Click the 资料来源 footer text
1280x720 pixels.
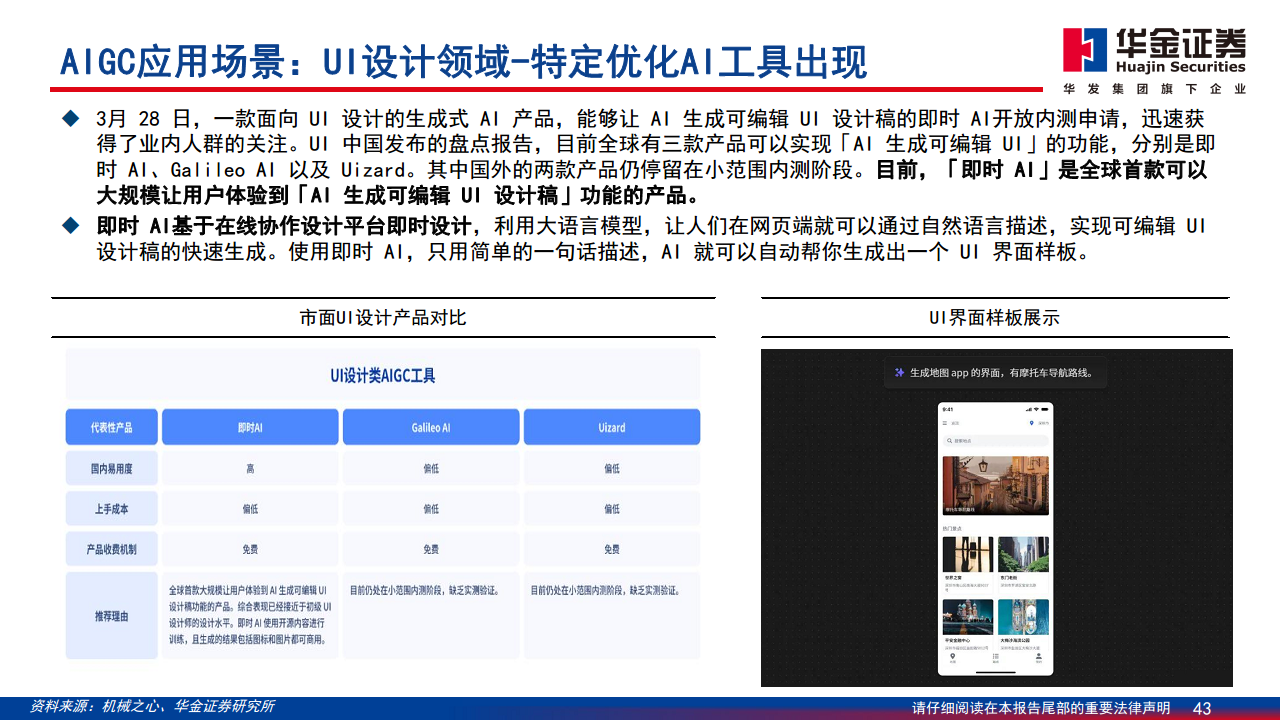152,706
